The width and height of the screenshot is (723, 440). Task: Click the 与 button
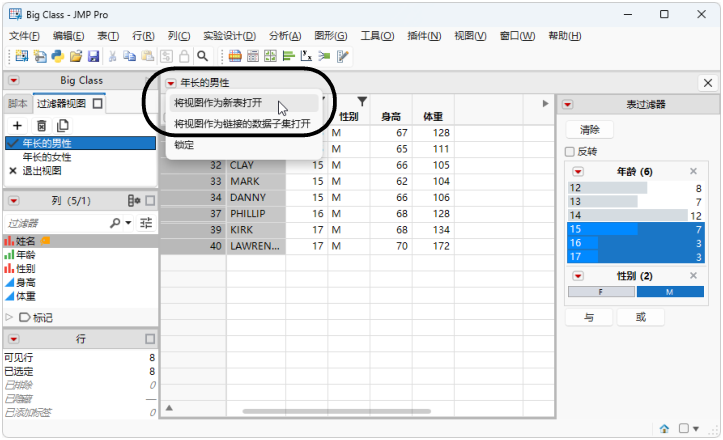pos(589,317)
